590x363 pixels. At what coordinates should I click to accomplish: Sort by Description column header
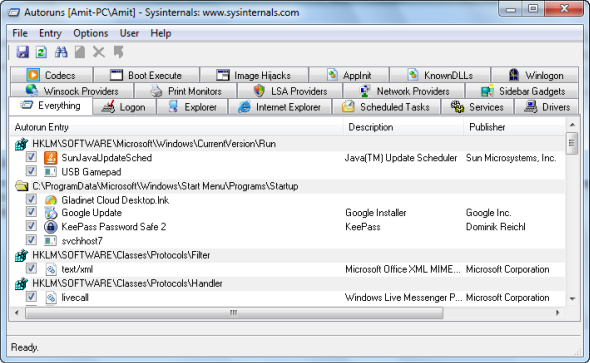coord(404,127)
